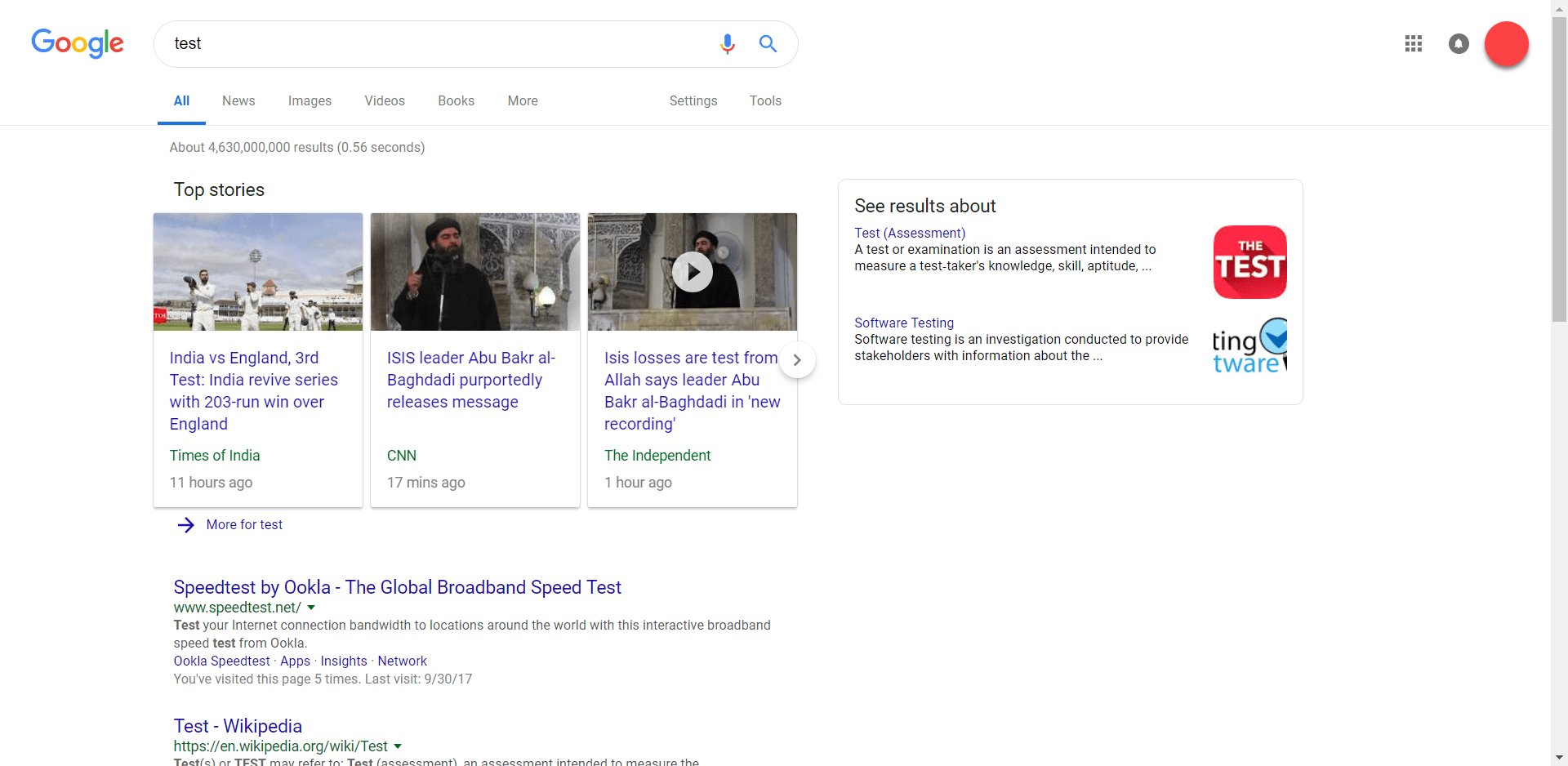Click the www.speedtest.net green URL

[x=237, y=608]
